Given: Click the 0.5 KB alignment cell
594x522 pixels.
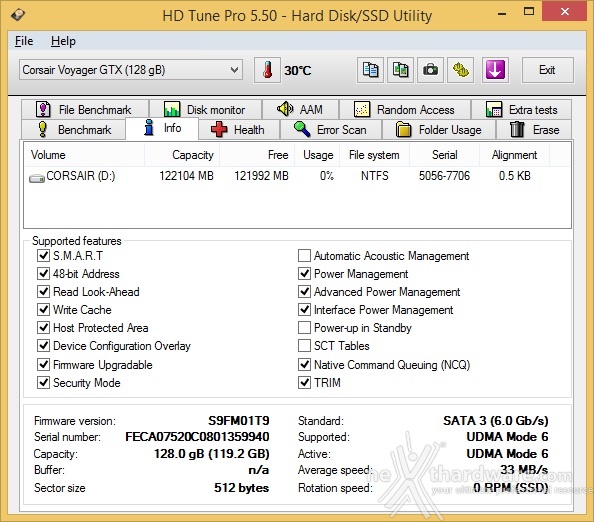Looking at the screenshot, I should tap(514, 176).
